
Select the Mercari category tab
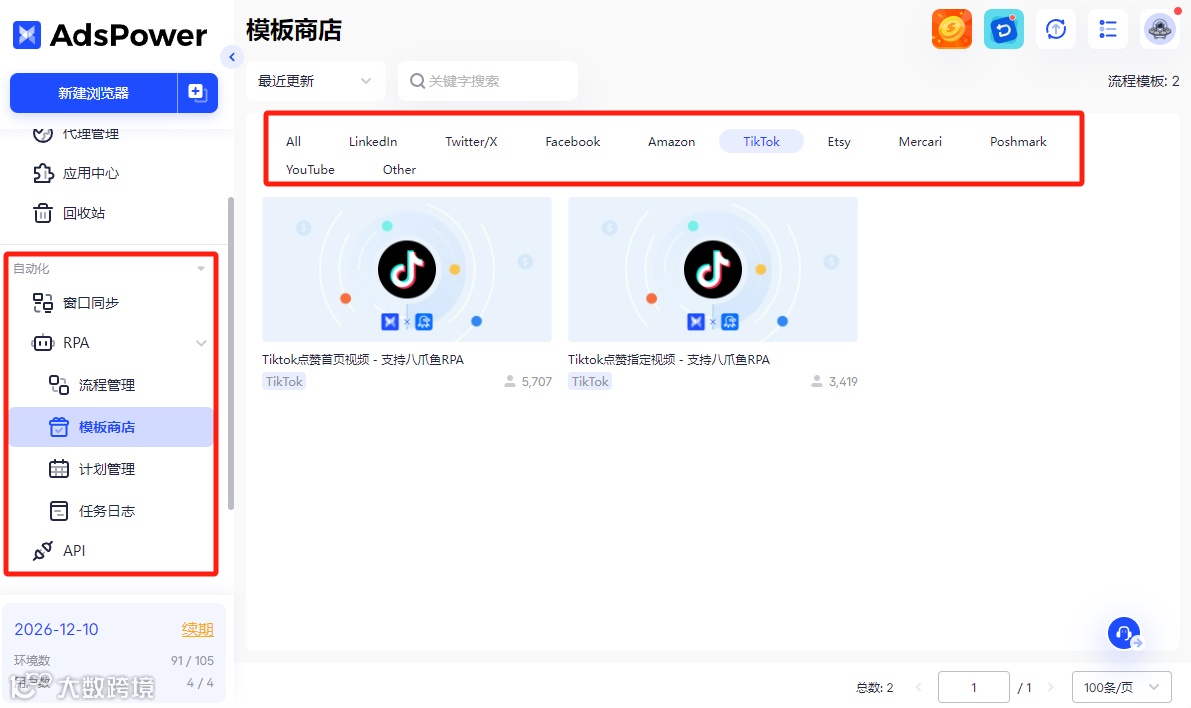(920, 141)
